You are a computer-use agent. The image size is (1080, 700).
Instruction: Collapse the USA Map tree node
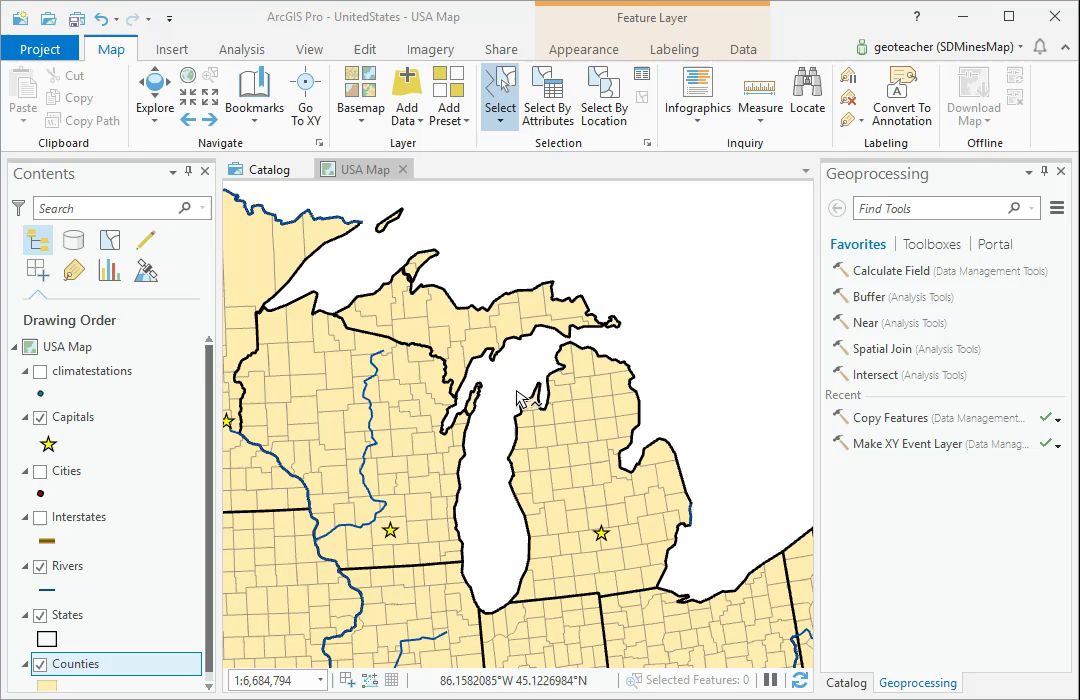coord(14,347)
